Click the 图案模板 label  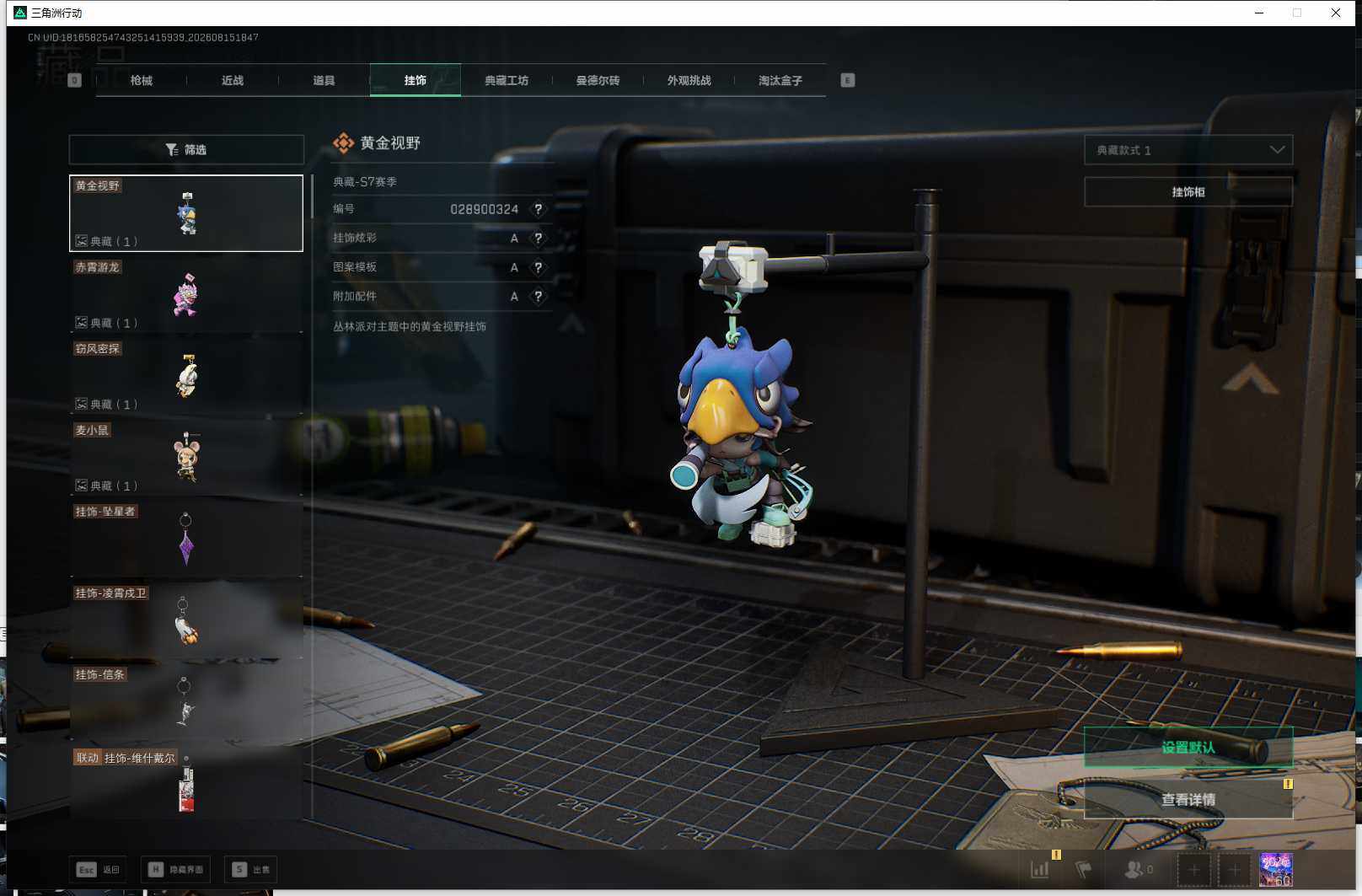pos(355,267)
